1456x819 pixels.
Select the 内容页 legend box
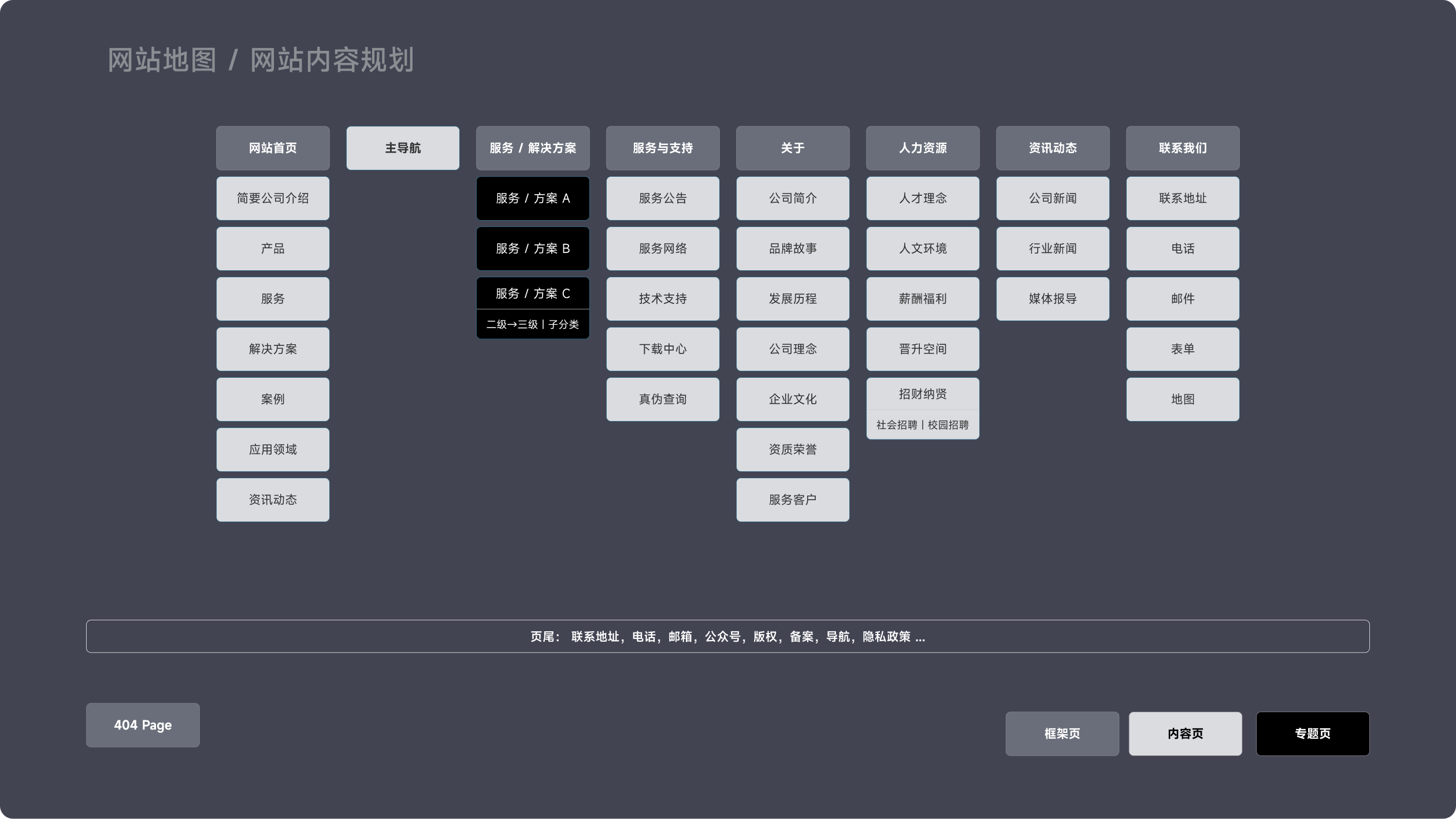(1185, 734)
